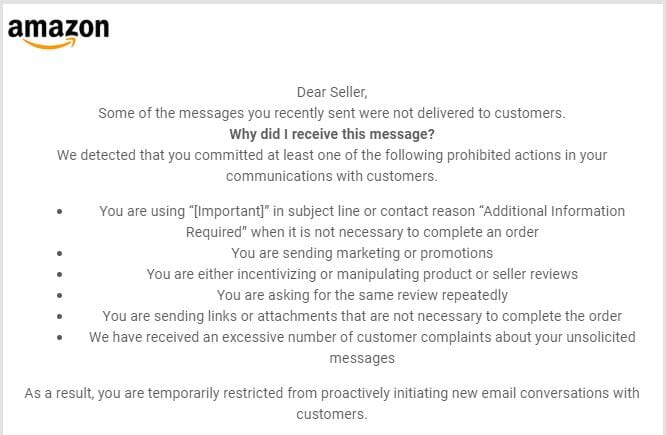Select the "Why did I receive this message?" heading
Screen dimensions: 666x435
pos(332,134)
